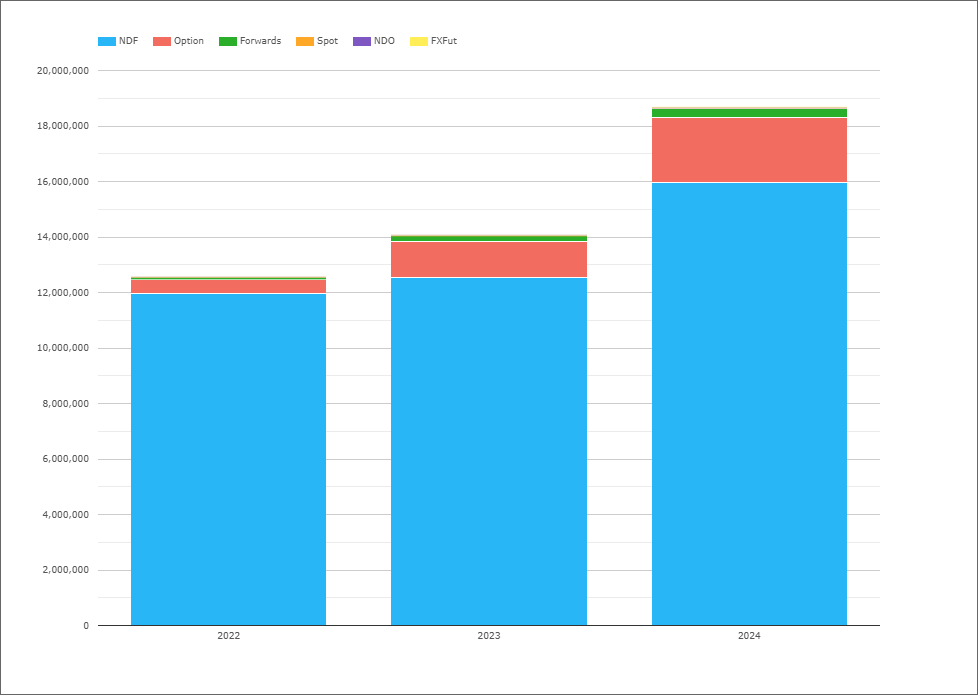Click the 2023 Option red bar segment
The width and height of the screenshot is (978, 695).
(489, 259)
